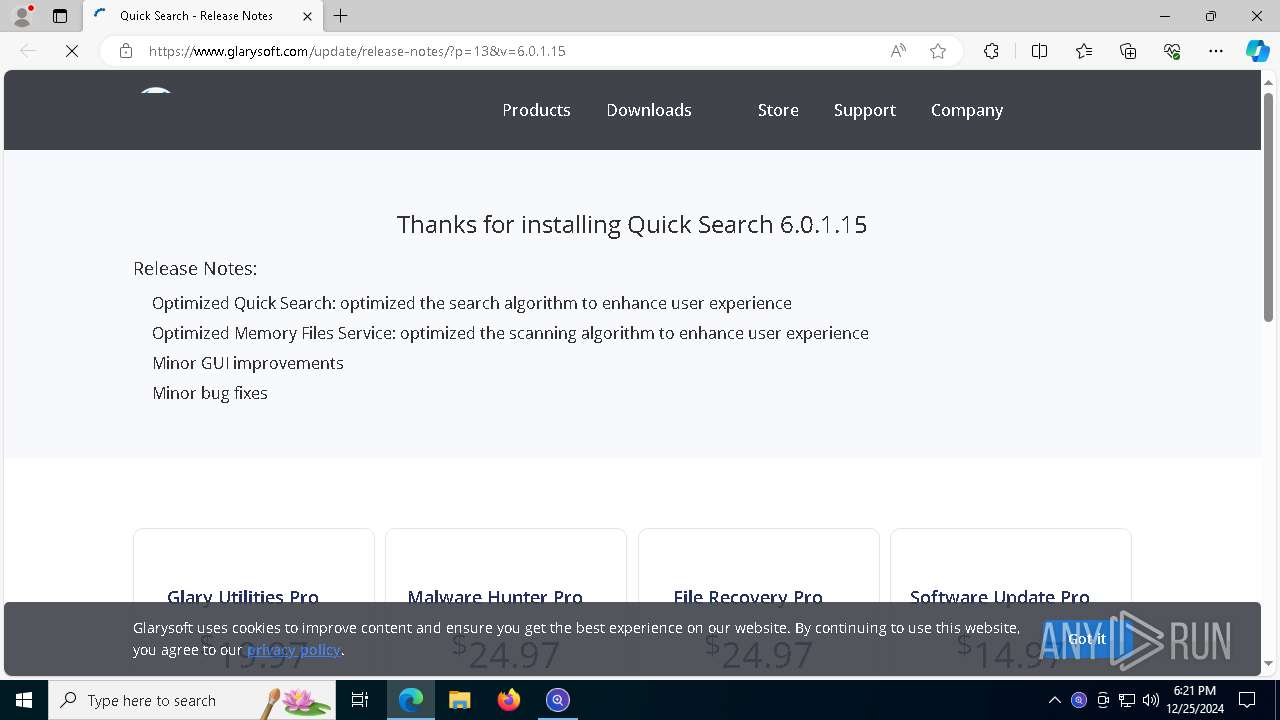Stop loading the page
Screen dimensions: 1280x720
click(72, 51)
